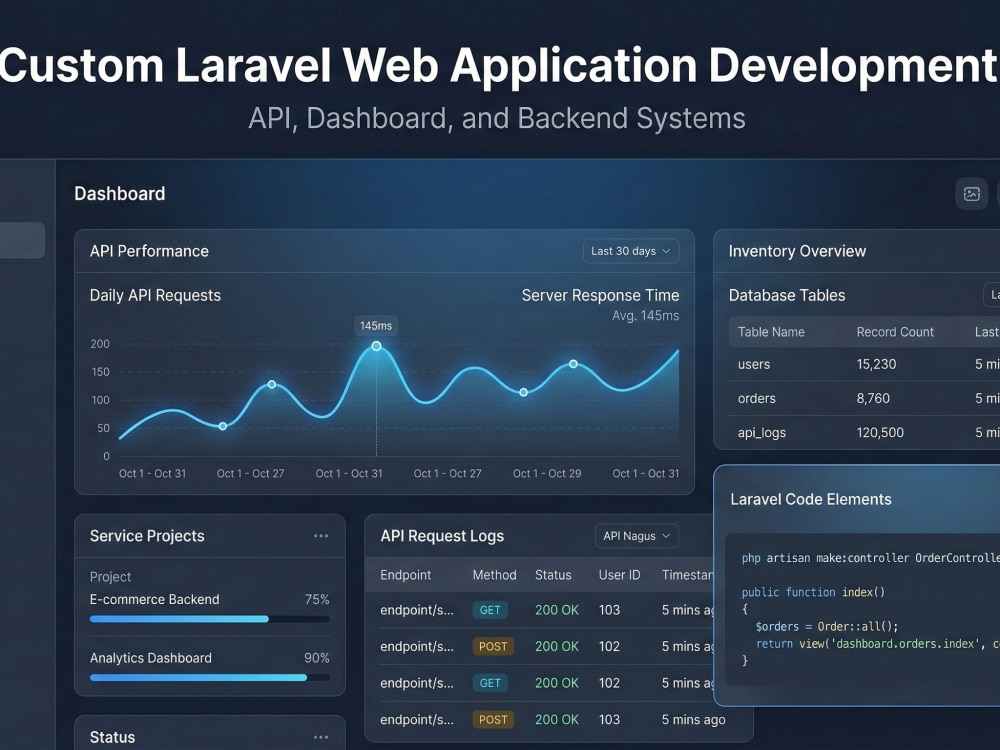This screenshot has width=1000, height=750.
Task: Click '5 mins ago' in last log row
Action: click(694, 719)
